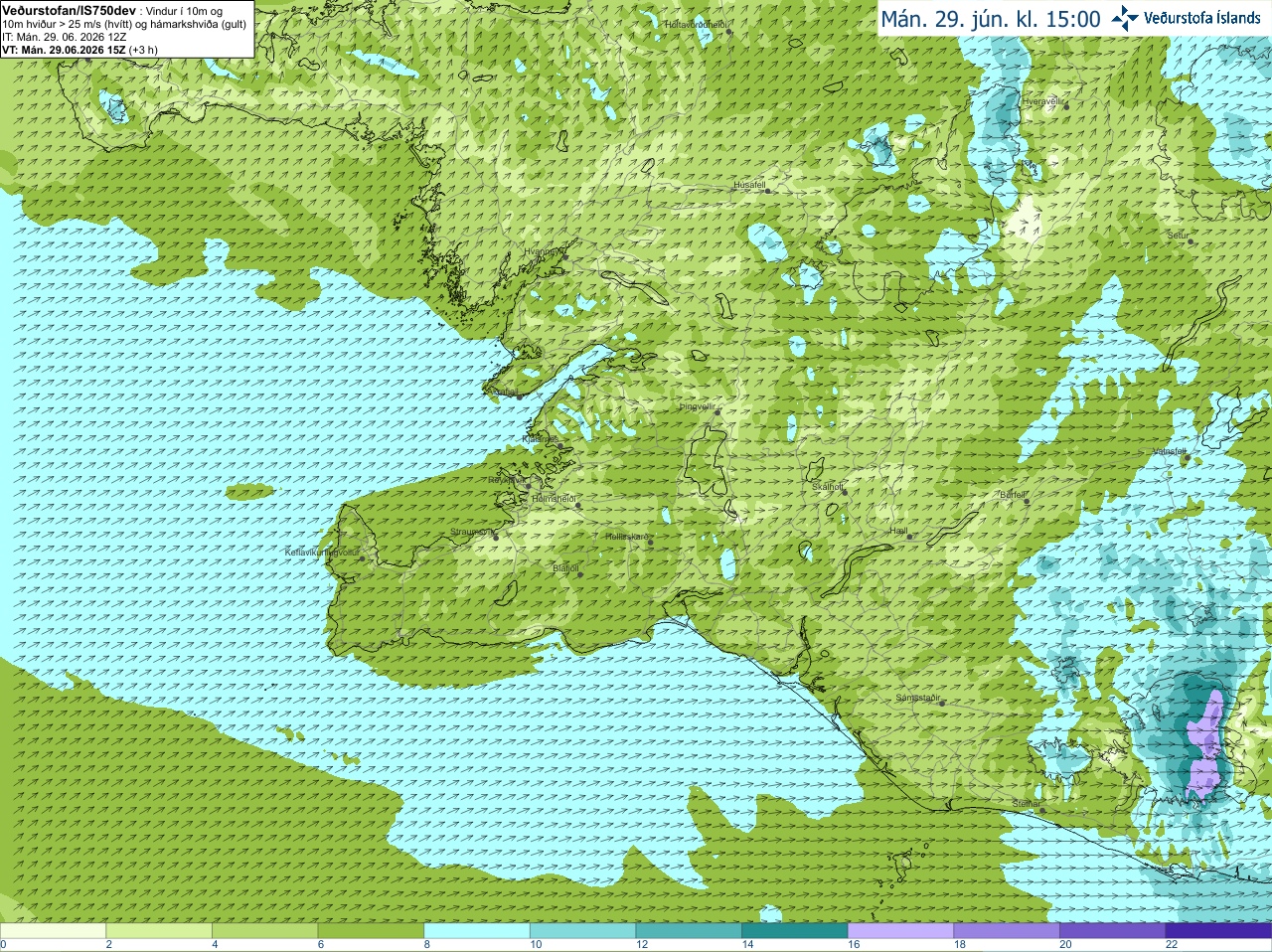Image resolution: width=1272 pixels, height=952 pixels.
Task: Select the Bláfjöll station marker
Action: [580, 574]
